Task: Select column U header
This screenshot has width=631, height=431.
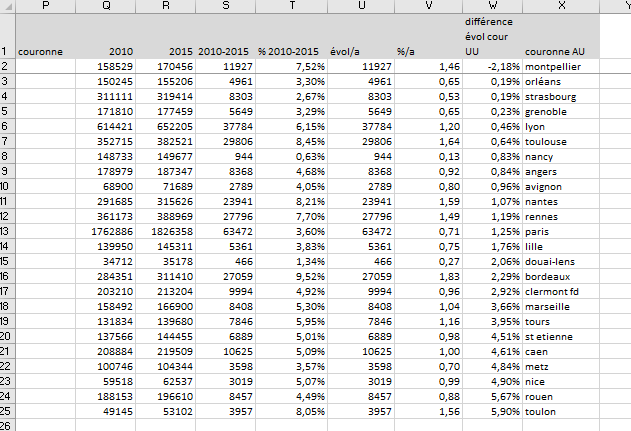Action: pyautogui.click(x=361, y=6)
